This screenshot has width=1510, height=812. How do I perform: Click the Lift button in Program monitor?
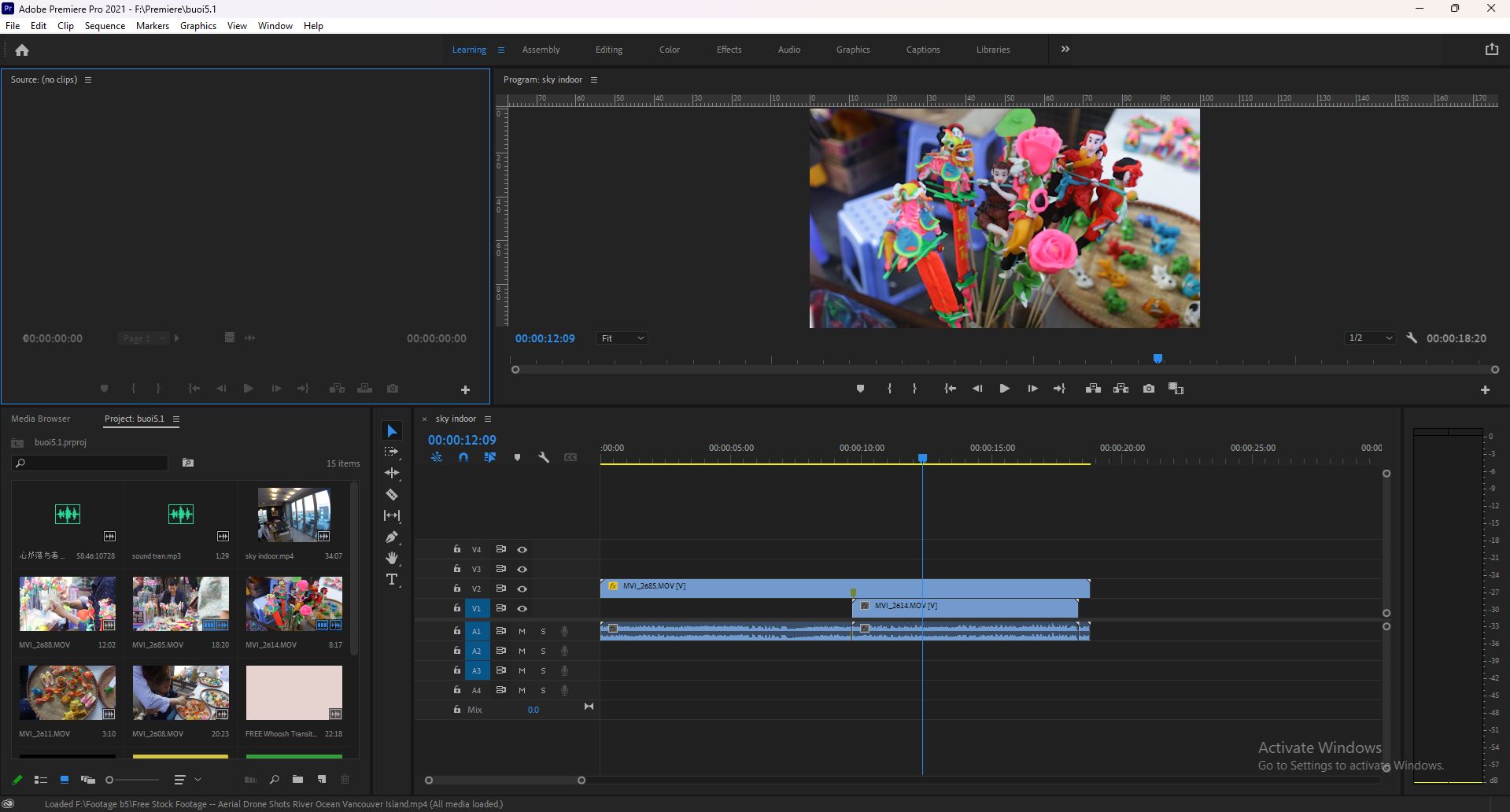tap(1093, 389)
